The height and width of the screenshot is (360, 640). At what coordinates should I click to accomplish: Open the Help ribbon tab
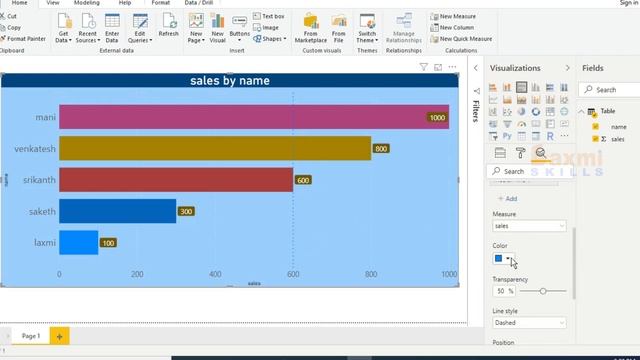(x=125, y=3)
